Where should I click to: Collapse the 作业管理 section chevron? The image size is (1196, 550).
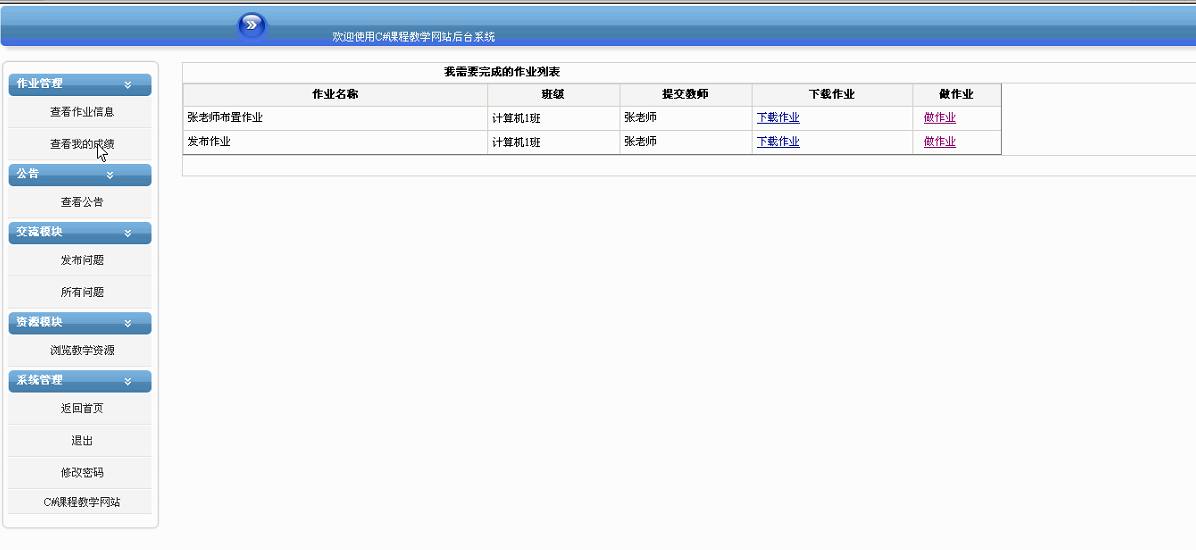pyautogui.click(x=128, y=85)
